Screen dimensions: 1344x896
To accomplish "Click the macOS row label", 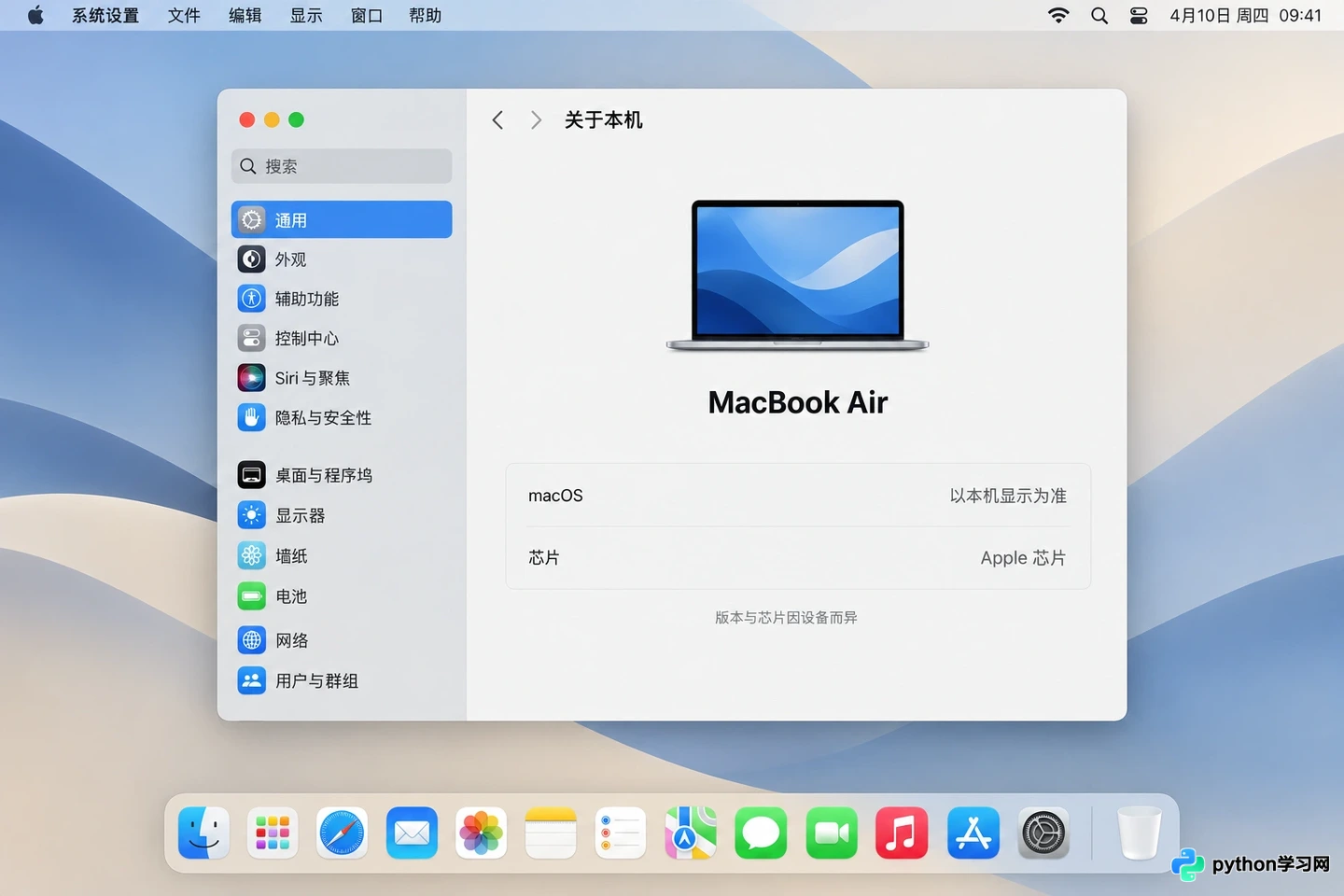I will [x=555, y=496].
